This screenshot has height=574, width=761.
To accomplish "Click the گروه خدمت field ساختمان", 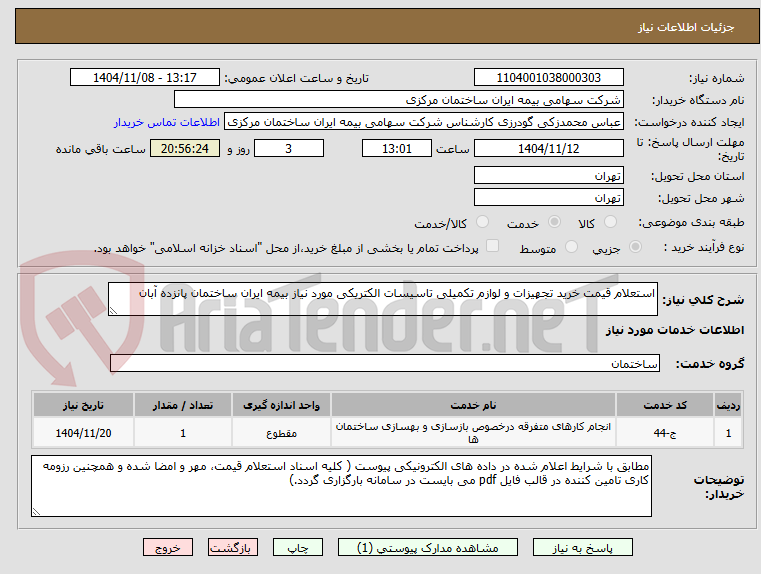I will pos(384,363).
